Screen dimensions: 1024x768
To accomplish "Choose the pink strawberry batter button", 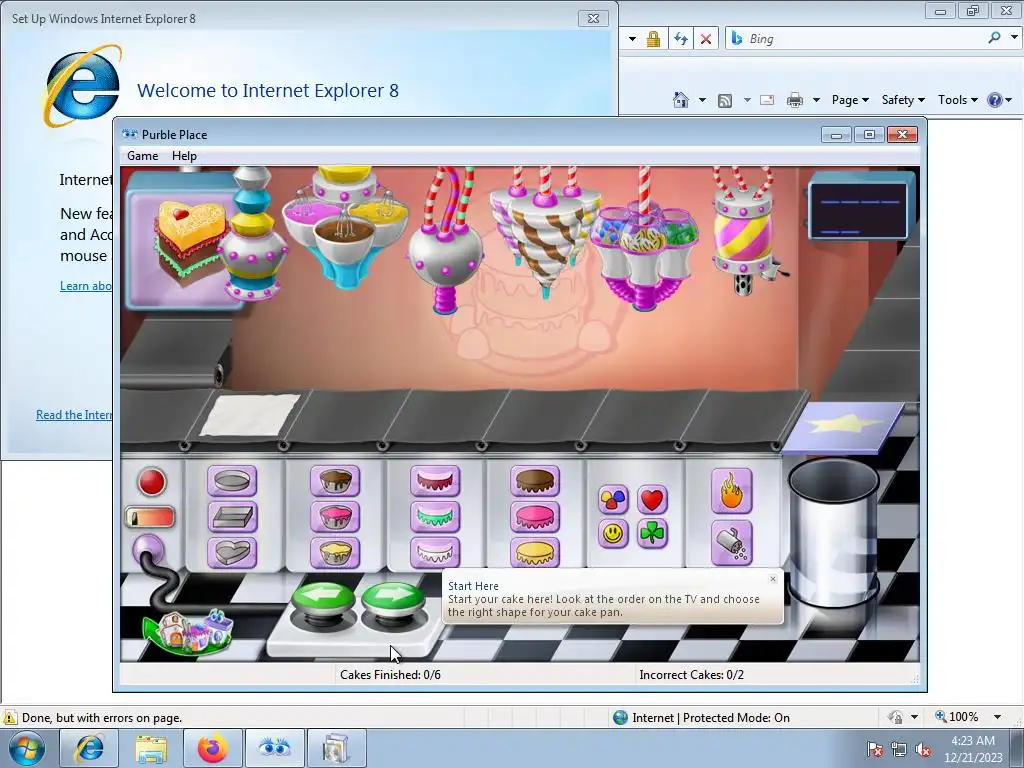I will pyautogui.click(x=335, y=518).
